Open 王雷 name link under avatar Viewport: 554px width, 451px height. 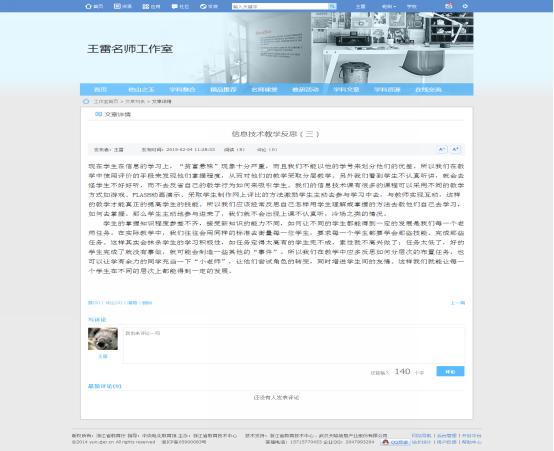click(x=103, y=356)
